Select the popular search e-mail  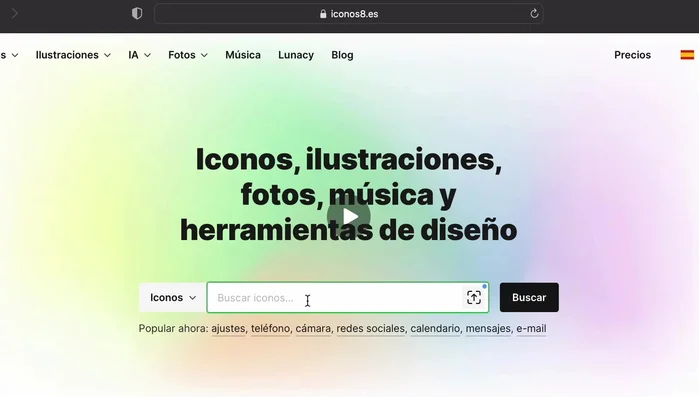click(x=531, y=328)
